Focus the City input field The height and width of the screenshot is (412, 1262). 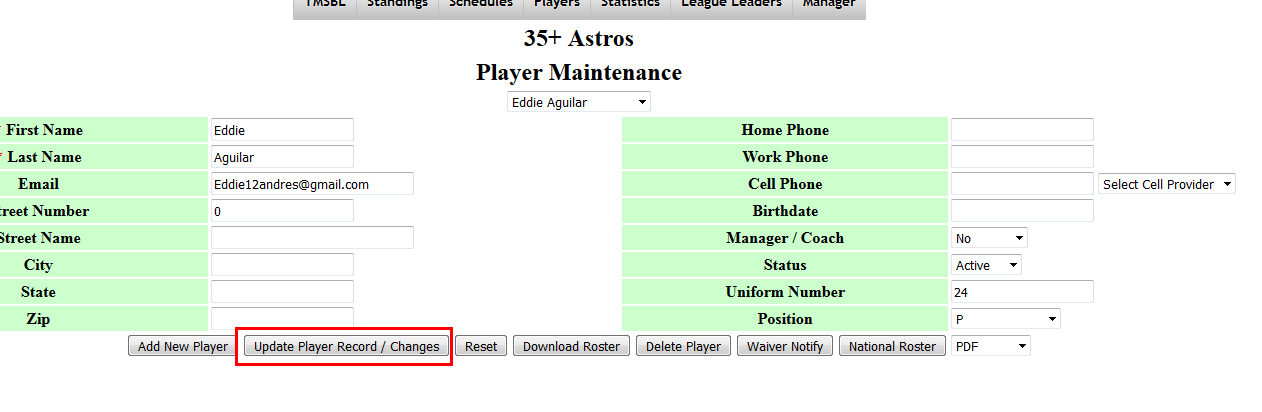tap(282, 265)
